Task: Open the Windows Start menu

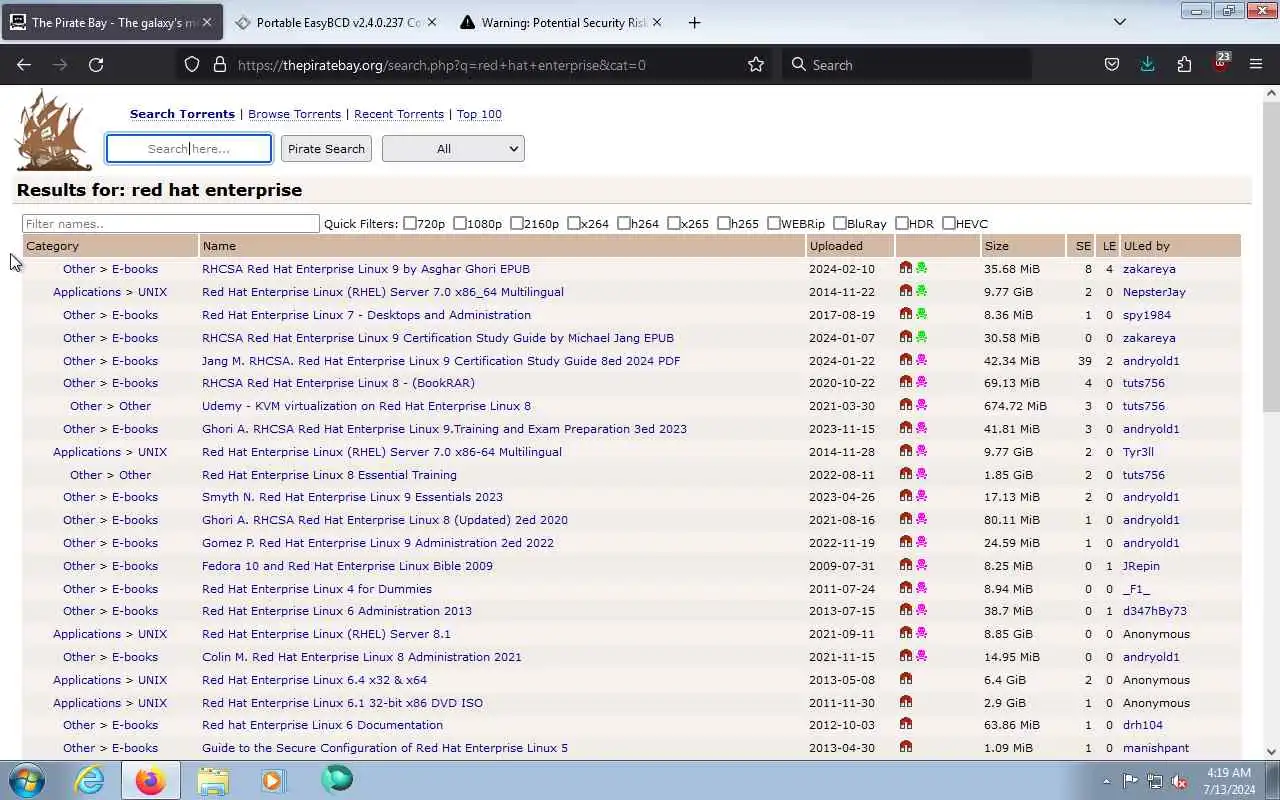Action: pos(27,780)
